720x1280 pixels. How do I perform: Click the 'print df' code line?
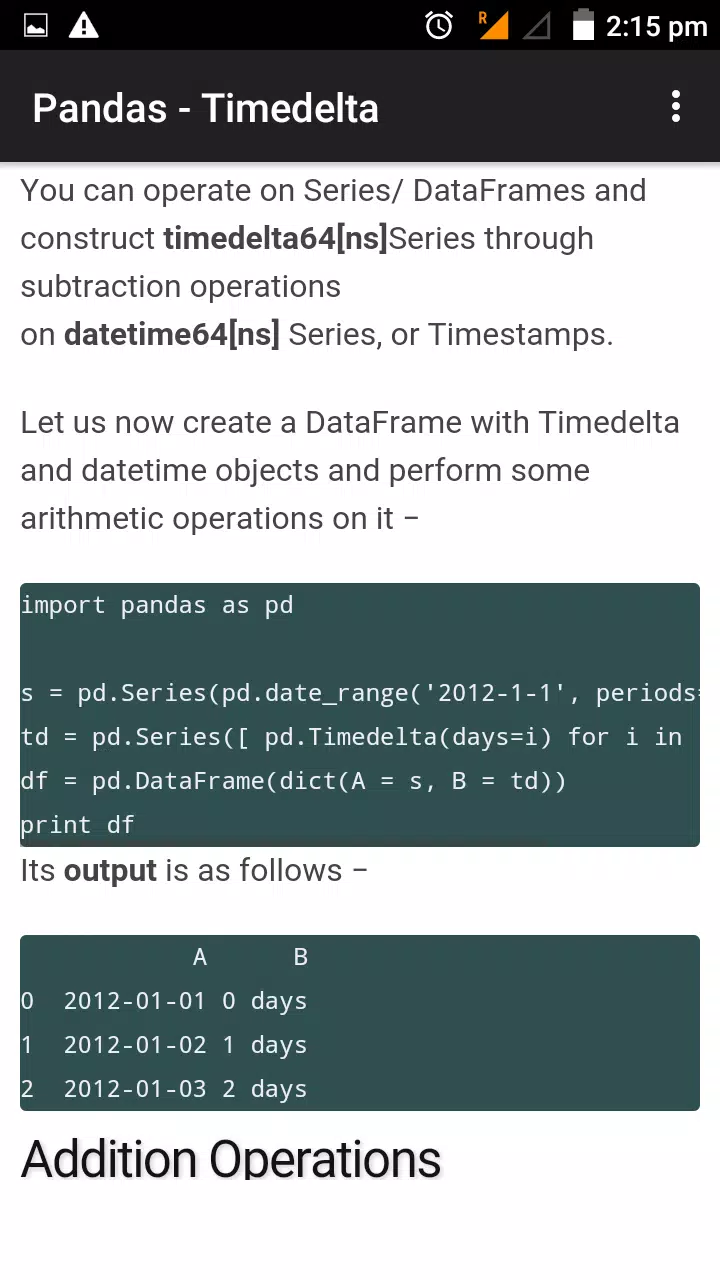[77, 826]
